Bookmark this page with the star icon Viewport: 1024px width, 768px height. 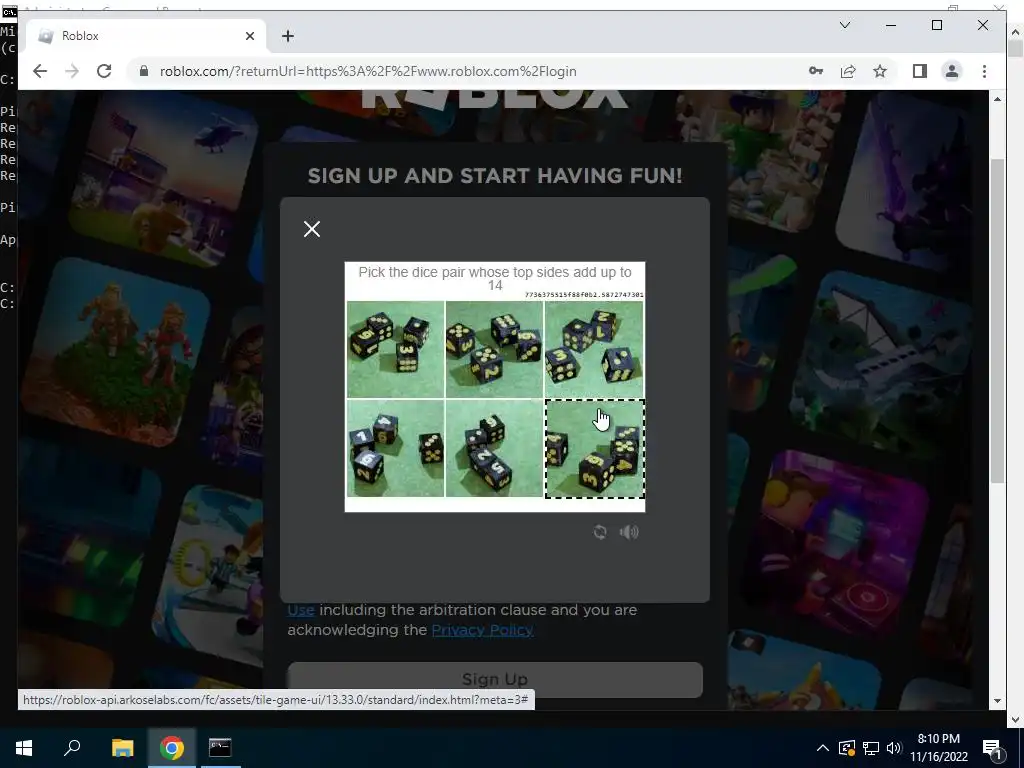point(880,71)
